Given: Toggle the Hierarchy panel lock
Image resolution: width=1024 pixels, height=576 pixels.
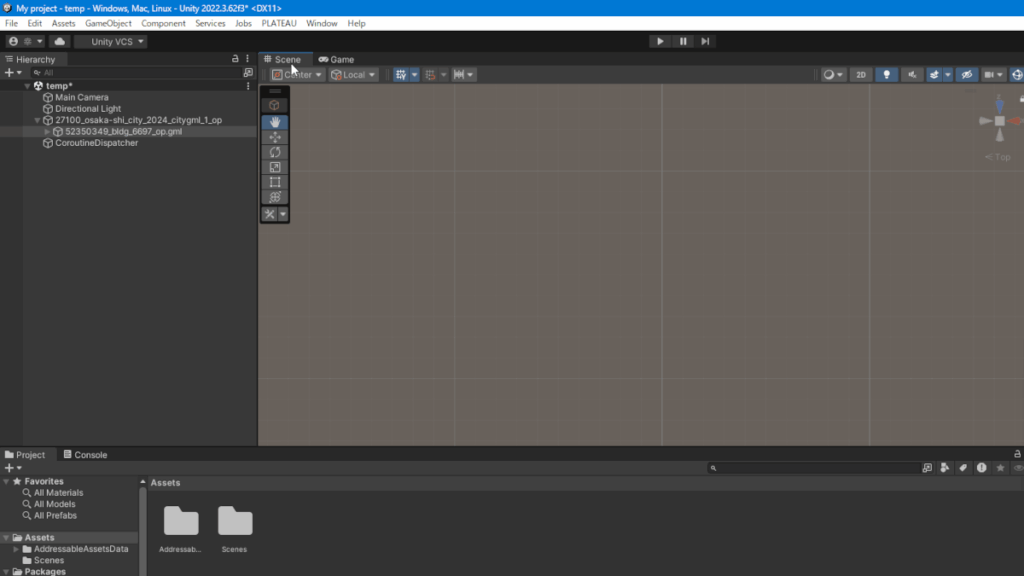Looking at the screenshot, I should tap(236, 59).
